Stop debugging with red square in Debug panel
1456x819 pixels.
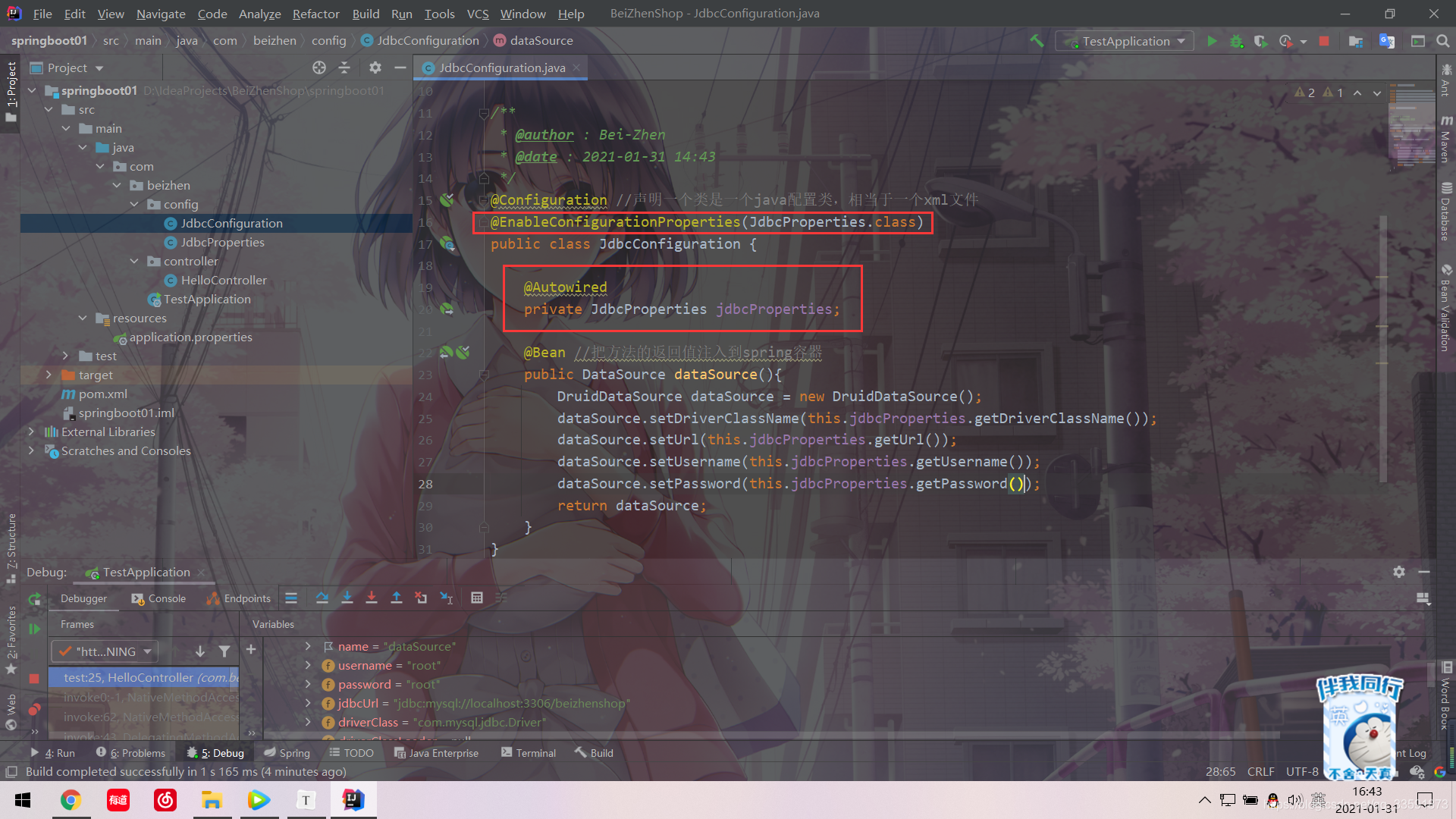(x=34, y=679)
